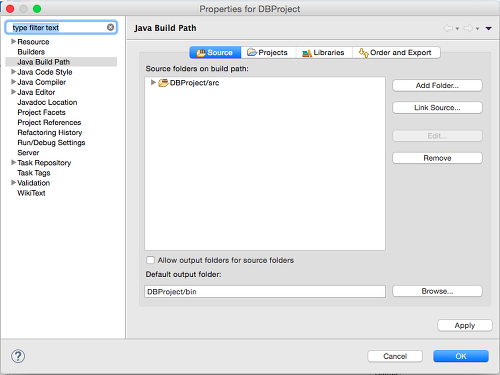The height and width of the screenshot is (375, 500).
Task: Expand the Java Code Style node
Action: [x=13, y=72]
